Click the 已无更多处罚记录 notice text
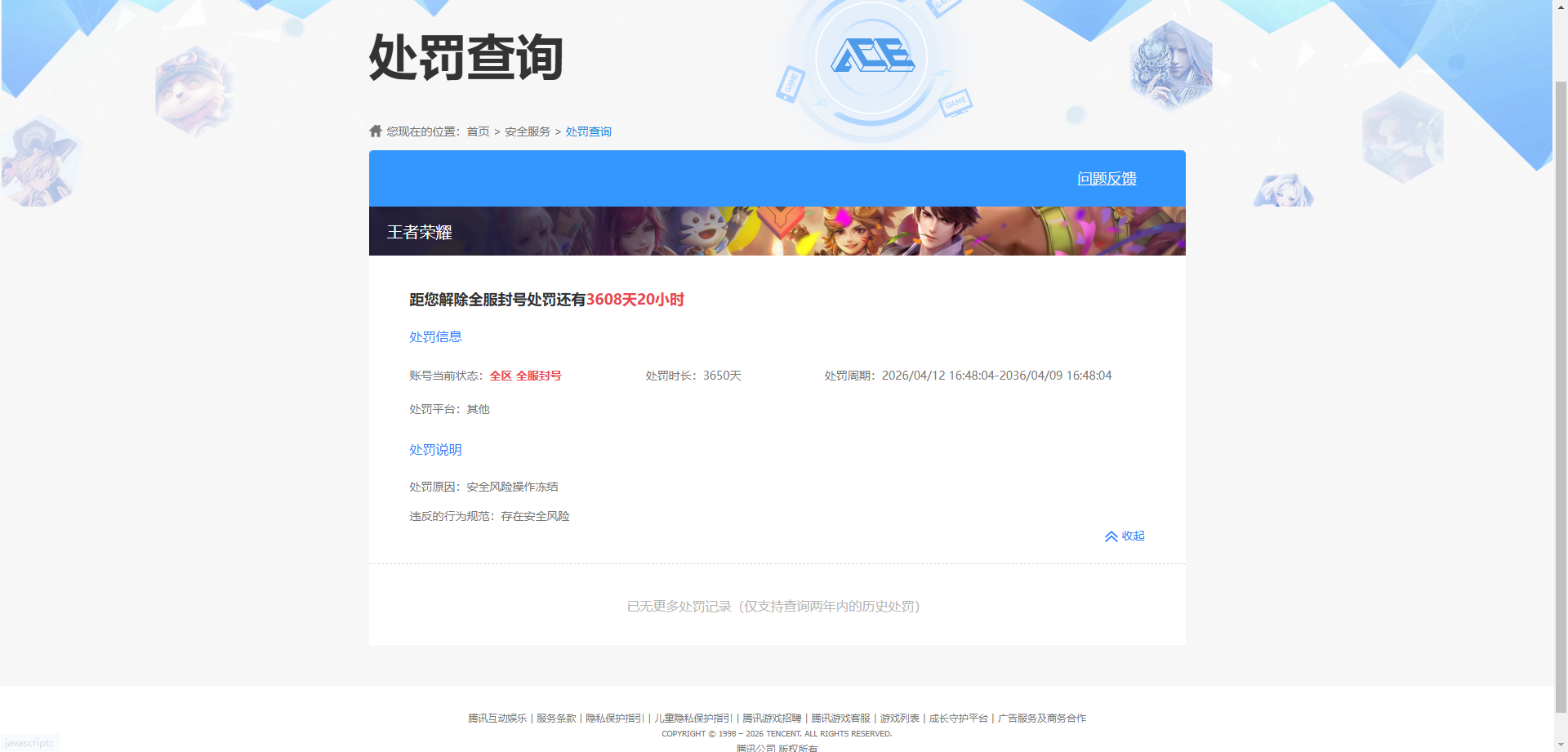Viewport: 1568px width, 752px height. (x=773, y=607)
